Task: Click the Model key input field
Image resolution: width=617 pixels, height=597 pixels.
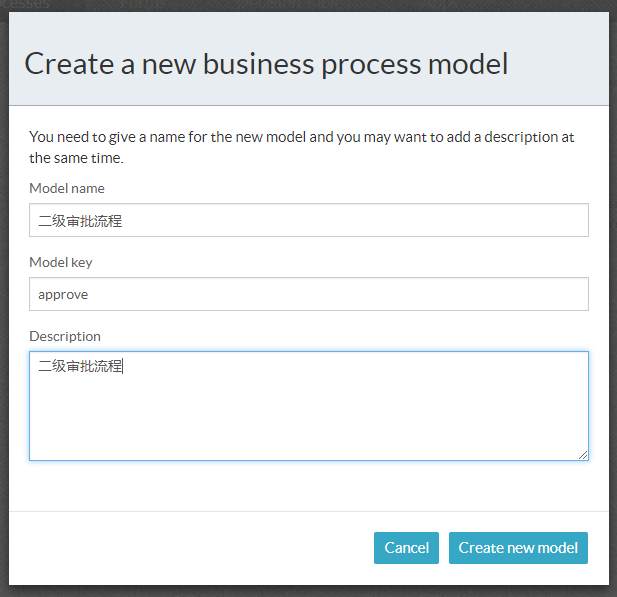Action: point(308,294)
